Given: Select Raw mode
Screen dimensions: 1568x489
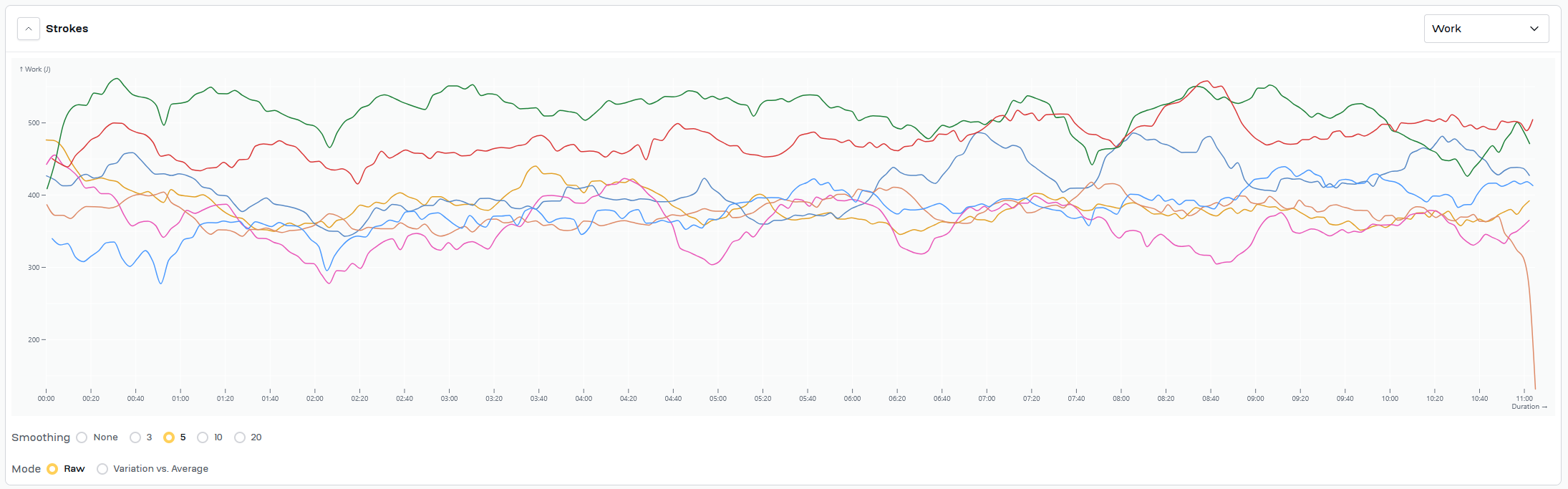Looking at the screenshot, I should coord(52,469).
